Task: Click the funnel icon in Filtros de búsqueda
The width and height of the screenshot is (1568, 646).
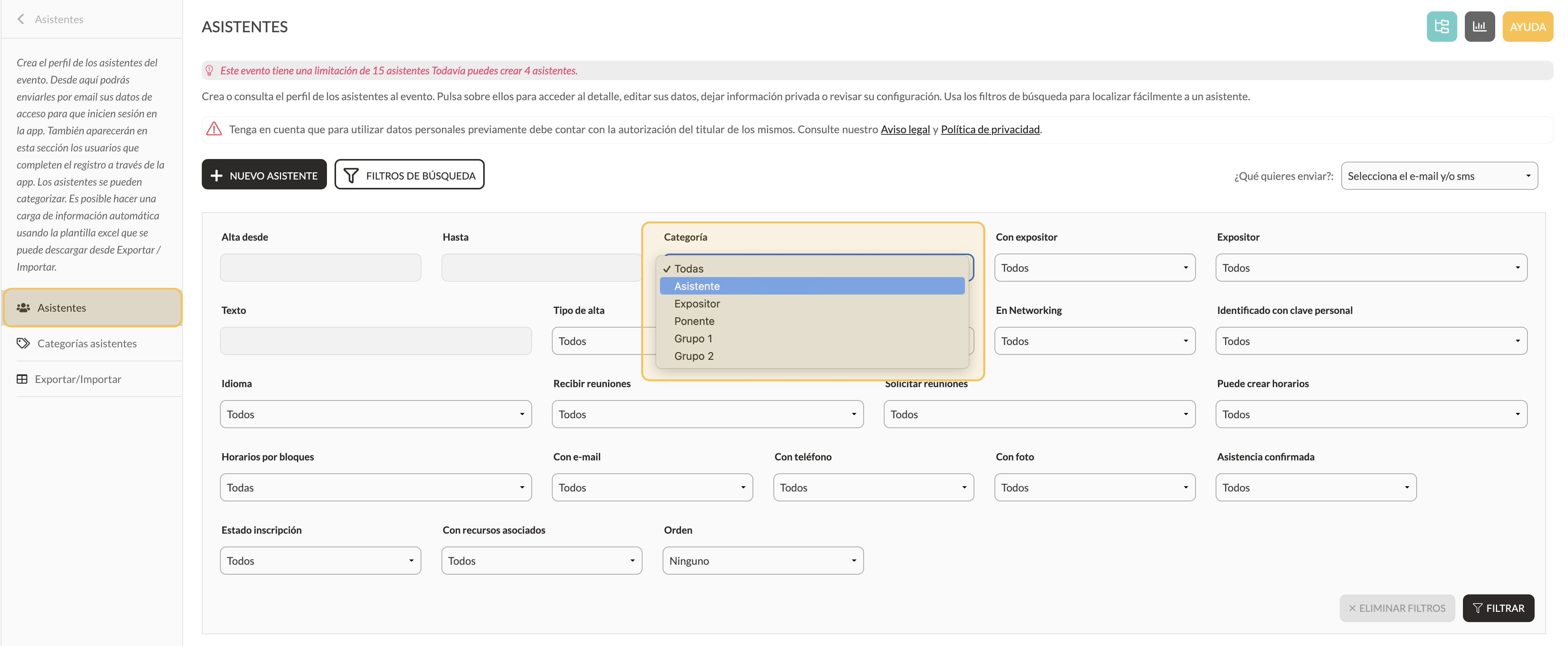Action: (351, 175)
